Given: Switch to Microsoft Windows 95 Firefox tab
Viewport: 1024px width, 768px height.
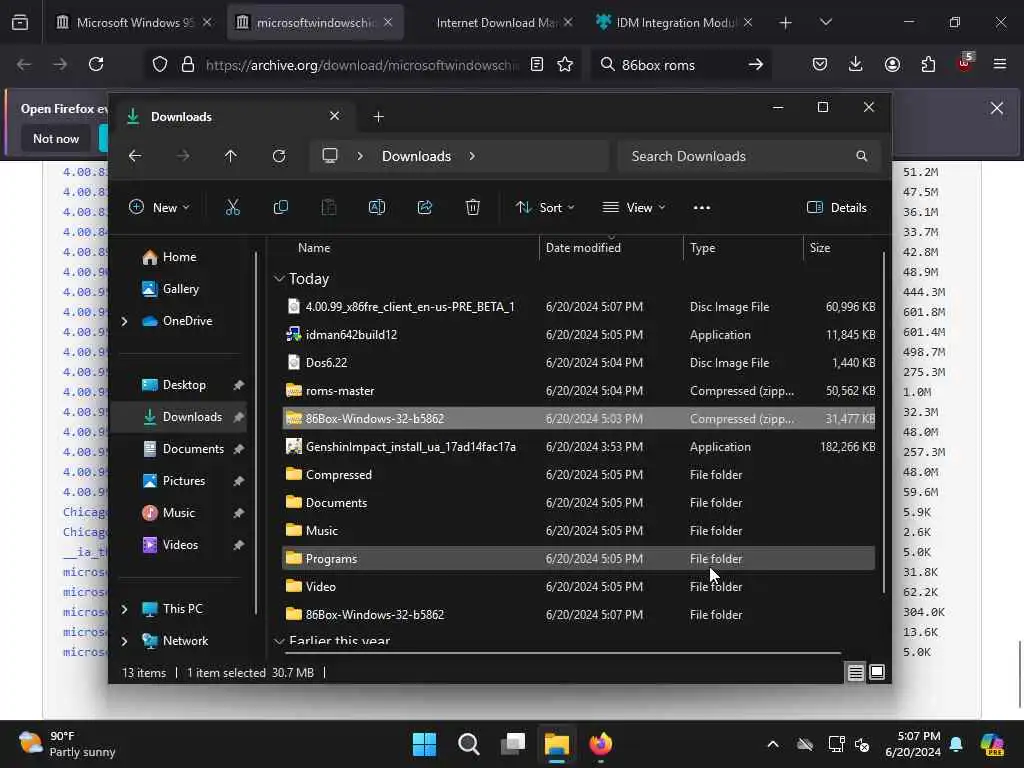Looking at the screenshot, I should (134, 22).
